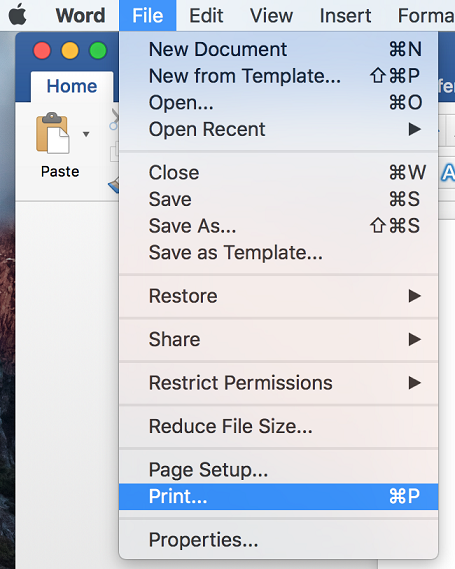Choose Reduce File Size… entry
This screenshot has width=455, height=569.
pos(278,426)
